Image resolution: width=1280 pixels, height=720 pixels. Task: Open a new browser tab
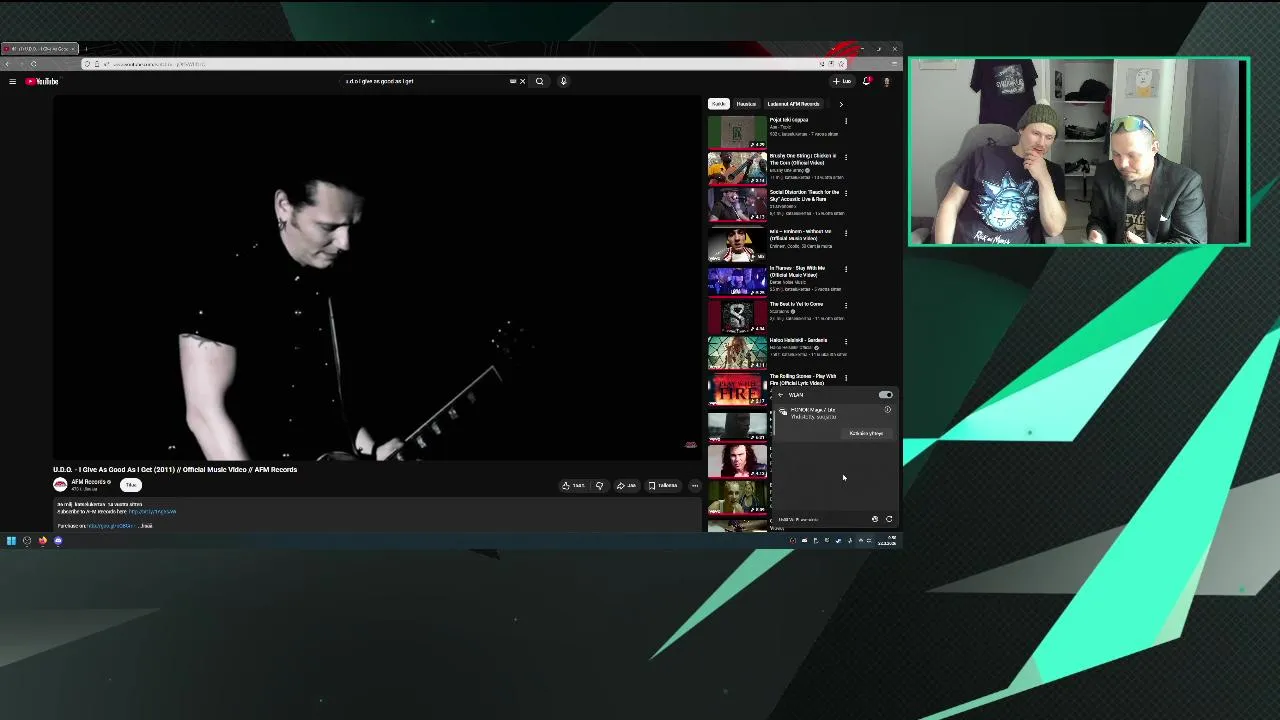pyautogui.click(x=86, y=49)
